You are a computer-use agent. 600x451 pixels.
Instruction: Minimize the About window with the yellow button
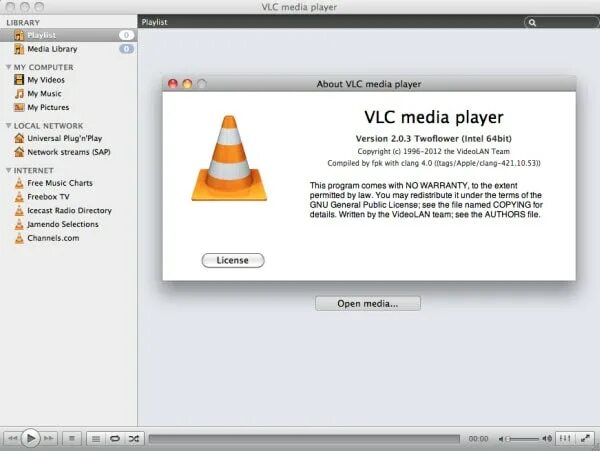pos(187,84)
